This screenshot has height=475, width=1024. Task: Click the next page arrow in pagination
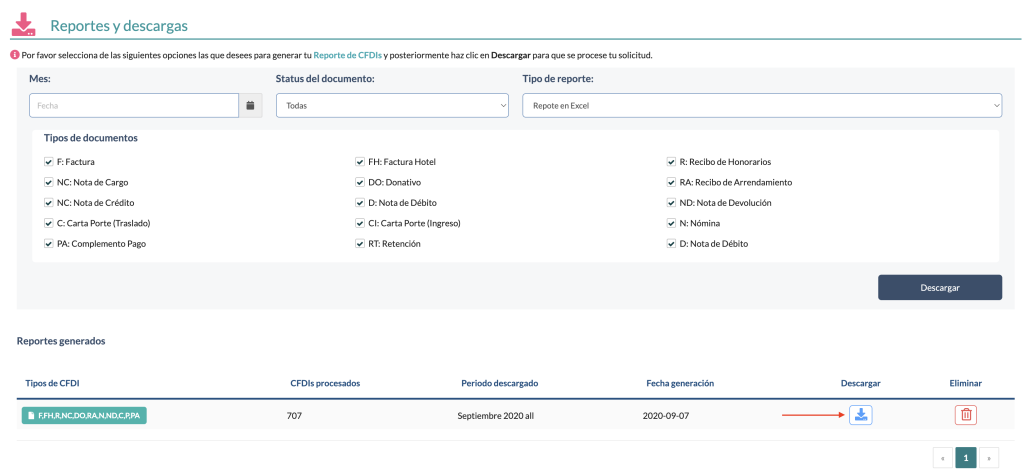(x=988, y=458)
